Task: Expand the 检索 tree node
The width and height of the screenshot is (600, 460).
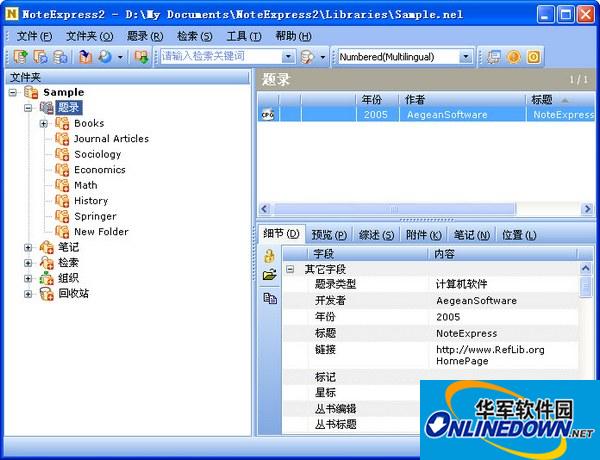Action: coord(28,263)
